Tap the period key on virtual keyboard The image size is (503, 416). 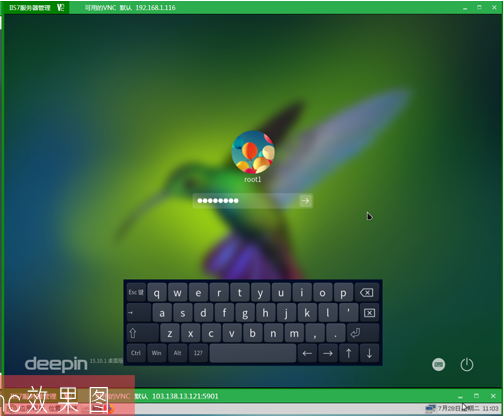(335, 333)
